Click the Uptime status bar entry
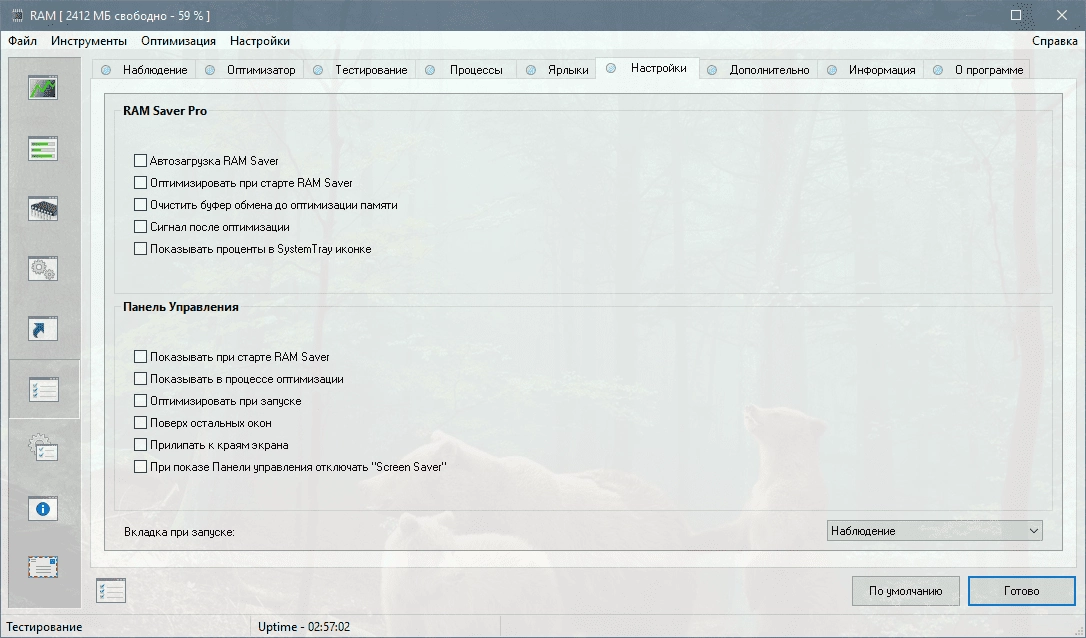1086x638 pixels. click(304, 627)
